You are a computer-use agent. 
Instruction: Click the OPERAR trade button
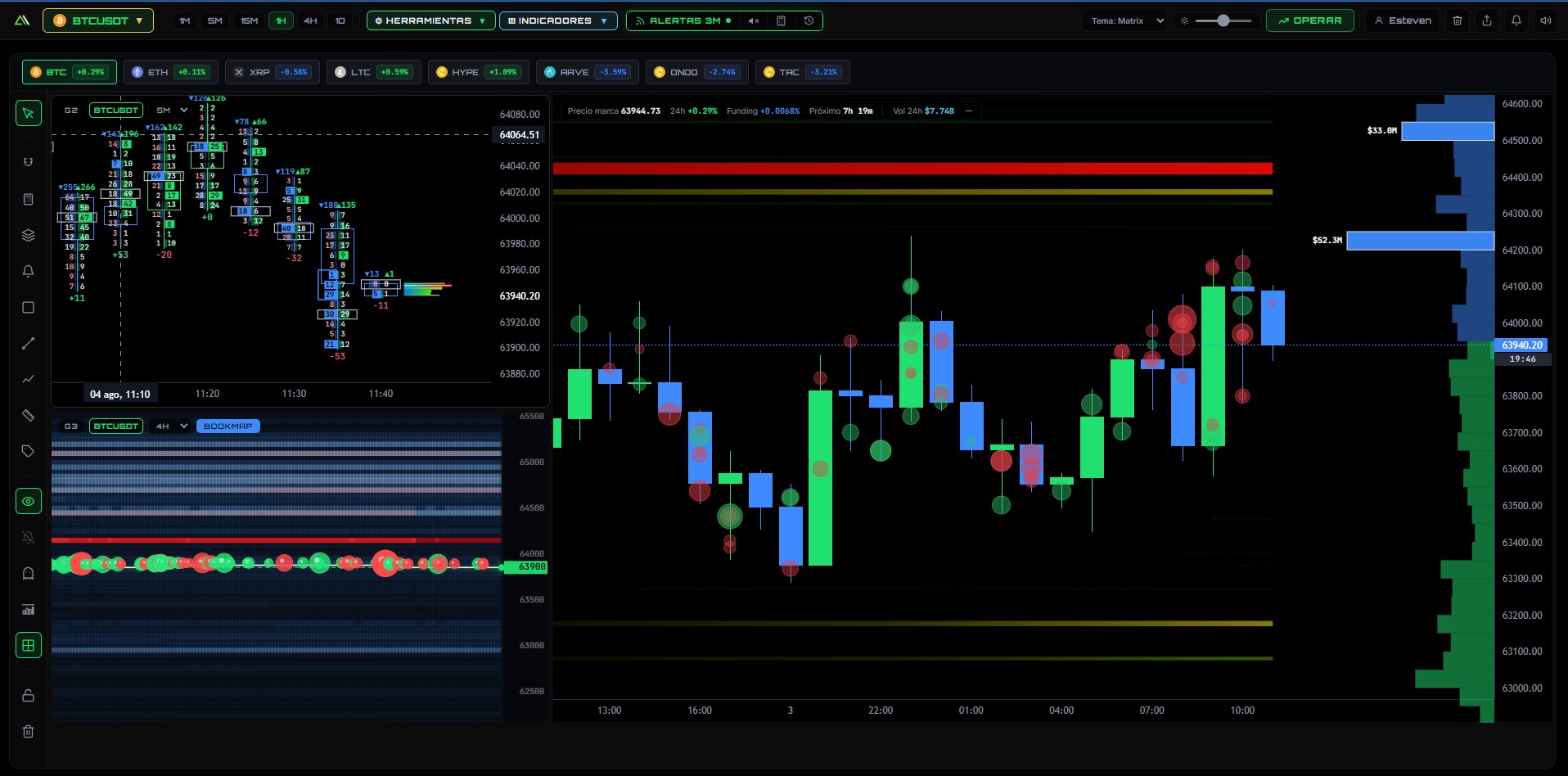coord(1309,20)
